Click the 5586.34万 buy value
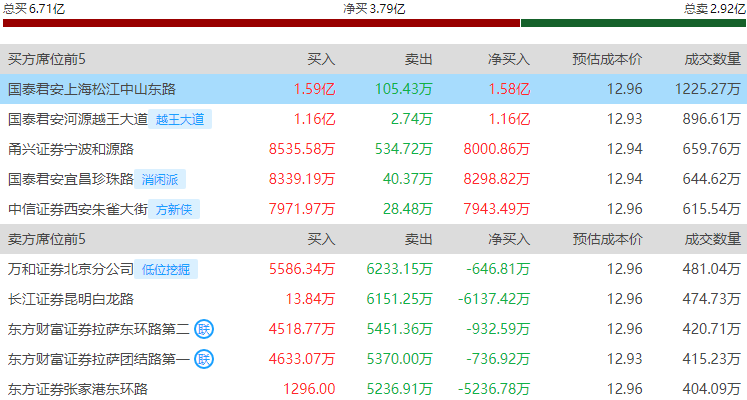Viewport: 747px width, 400px height. coord(302,269)
